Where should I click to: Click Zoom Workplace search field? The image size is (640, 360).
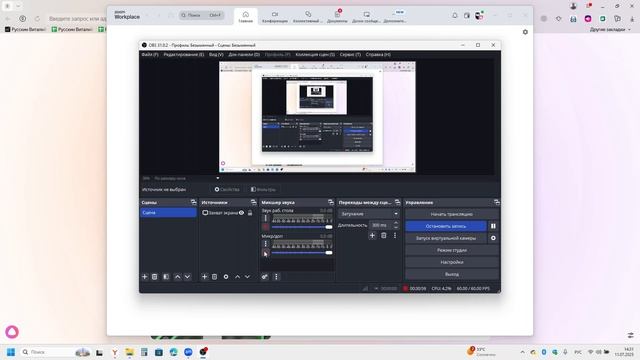(x=201, y=15)
